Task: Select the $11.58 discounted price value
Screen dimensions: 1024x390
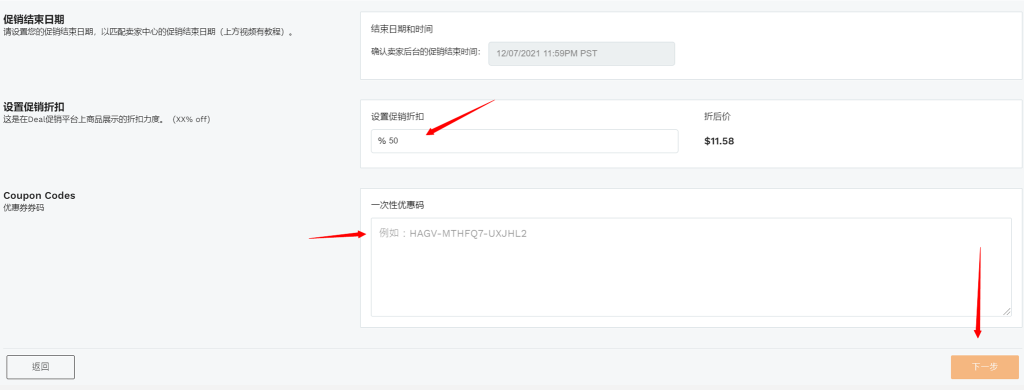Action: 719,140
